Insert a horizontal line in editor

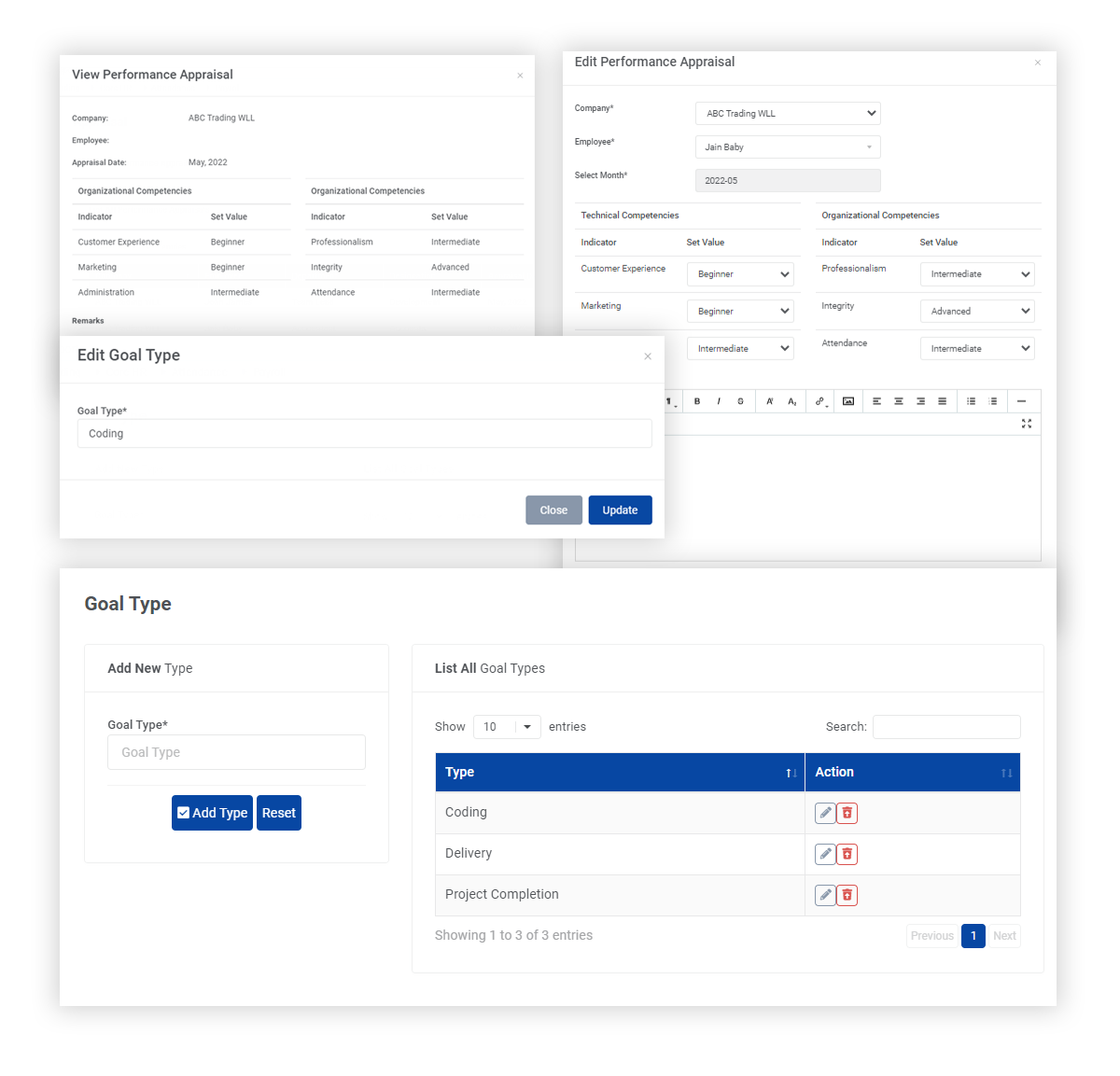tap(1022, 401)
